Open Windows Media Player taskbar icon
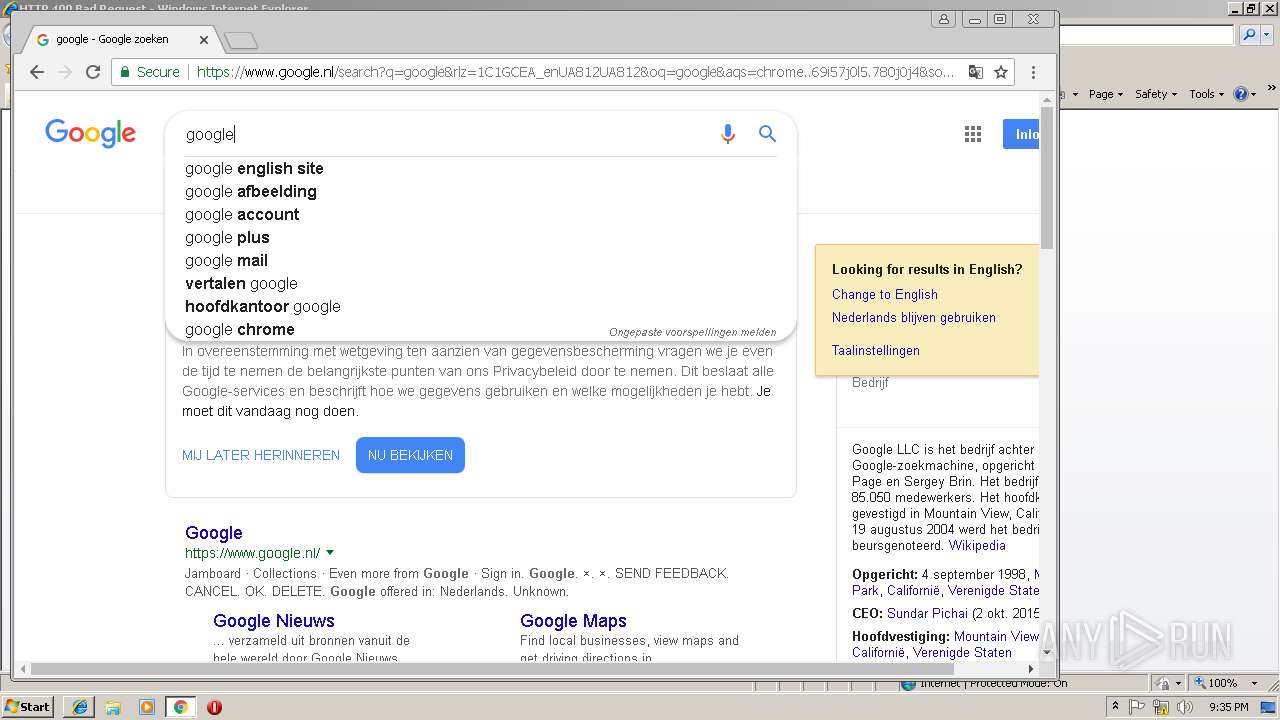The height and width of the screenshot is (720, 1280). pyautogui.click(x=147, y=707)
